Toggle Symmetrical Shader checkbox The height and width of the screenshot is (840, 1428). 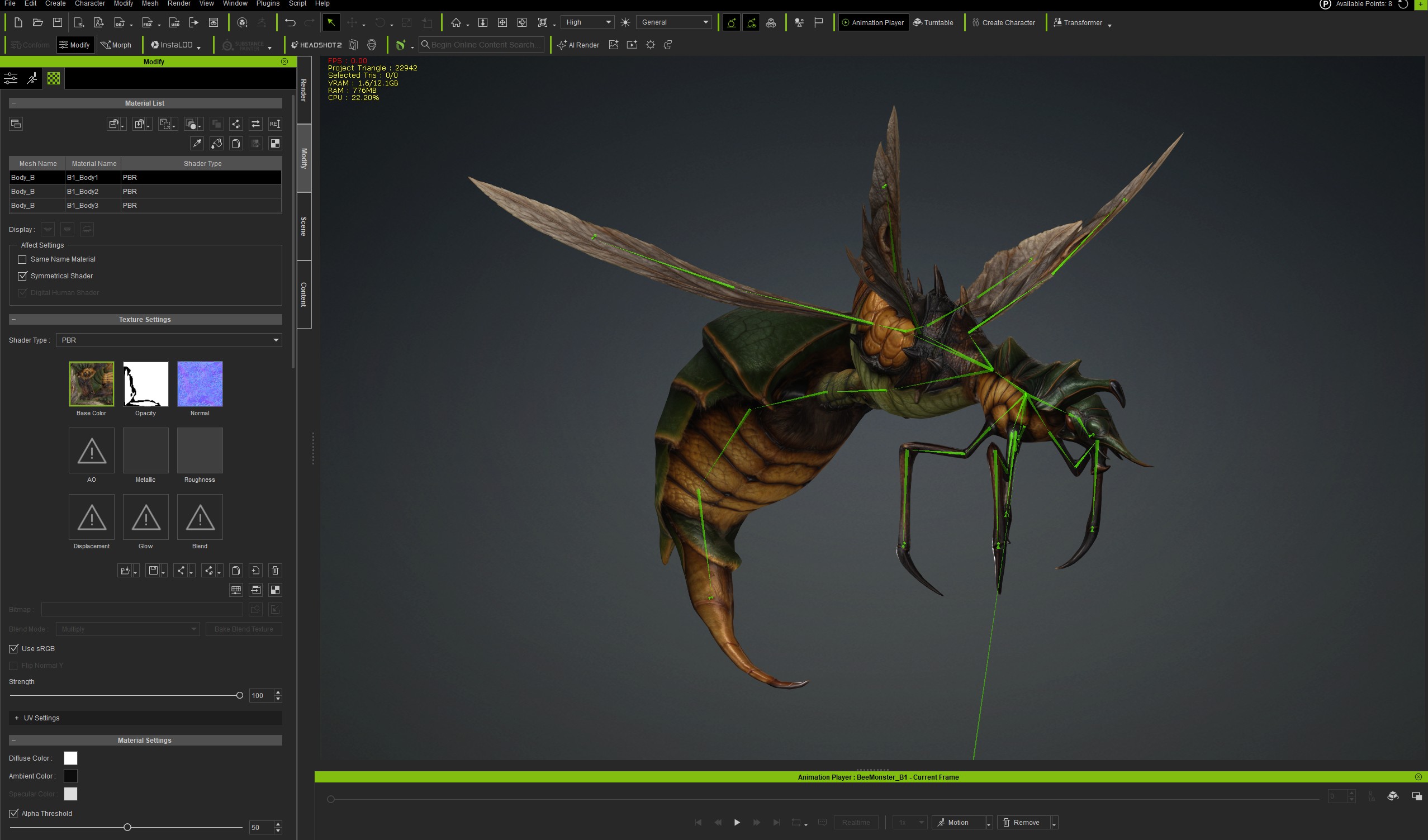tap(23, 276)
